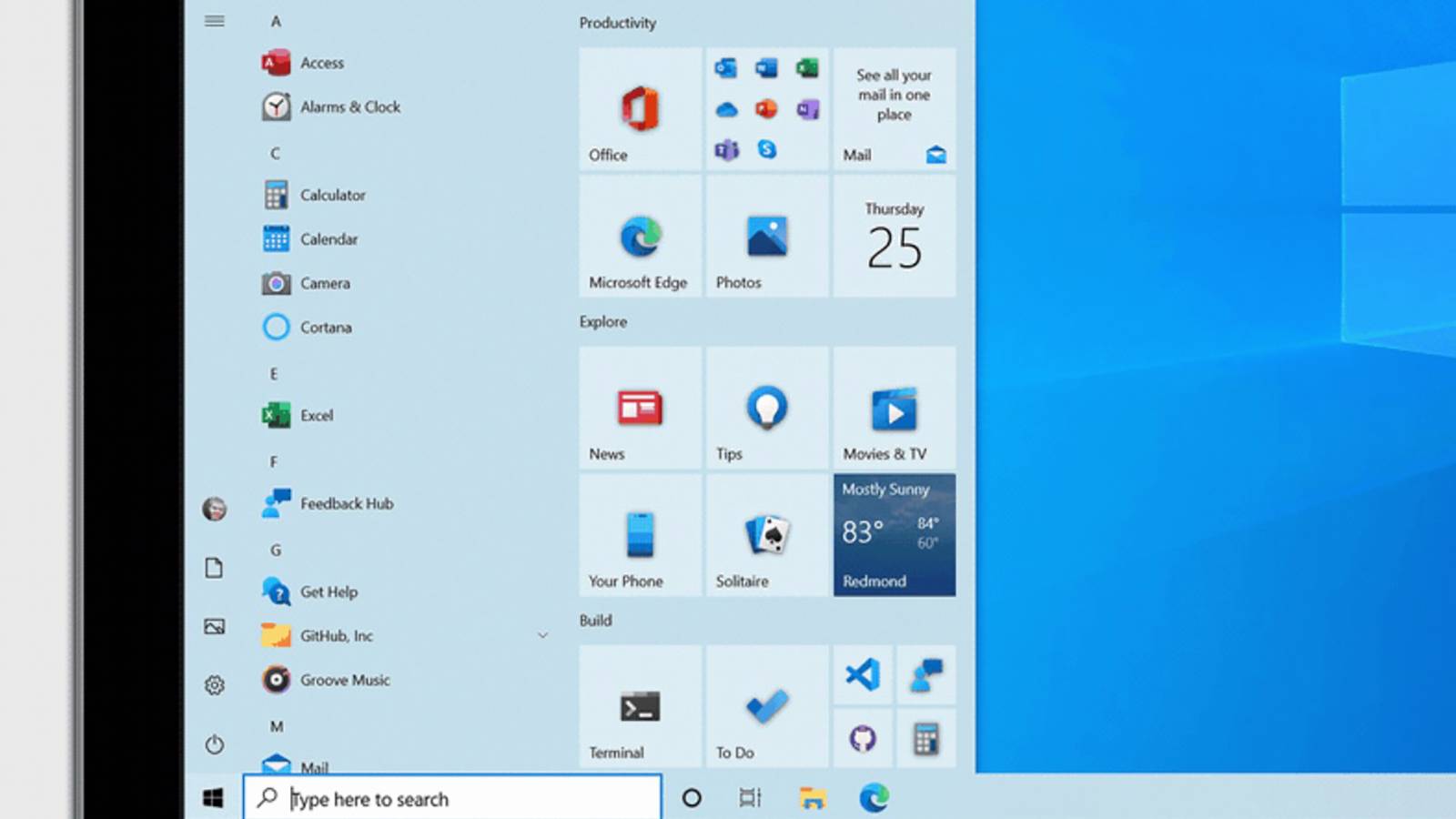
Task: Open File Explorer from the taskbar
Action: (813, 798)
